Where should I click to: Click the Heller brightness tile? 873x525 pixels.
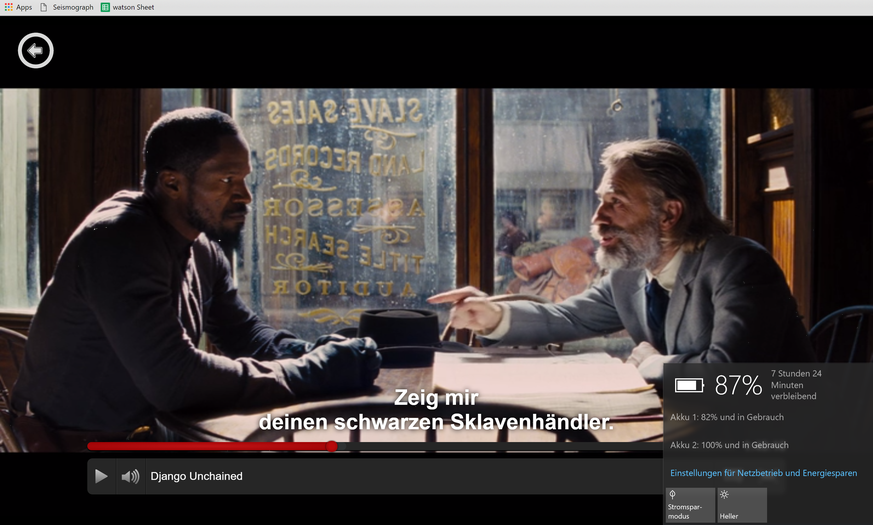[742, 505]
